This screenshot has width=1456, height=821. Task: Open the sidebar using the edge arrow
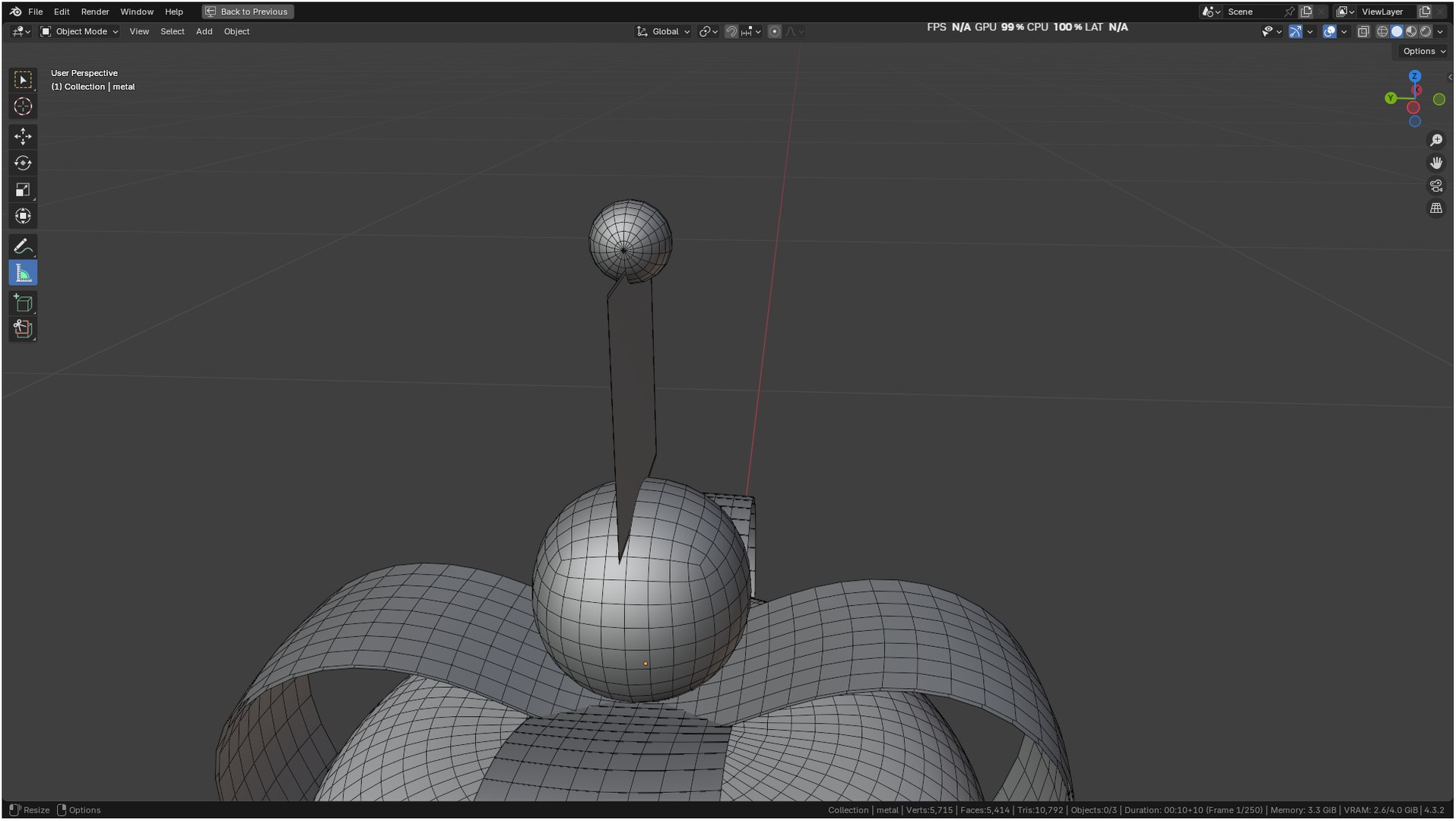coord(1450,77)
